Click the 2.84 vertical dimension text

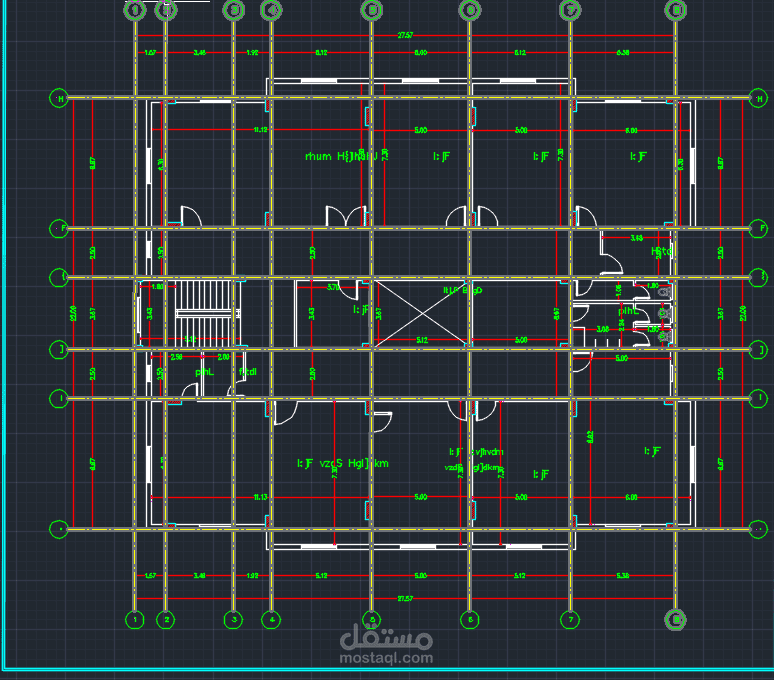621,324
